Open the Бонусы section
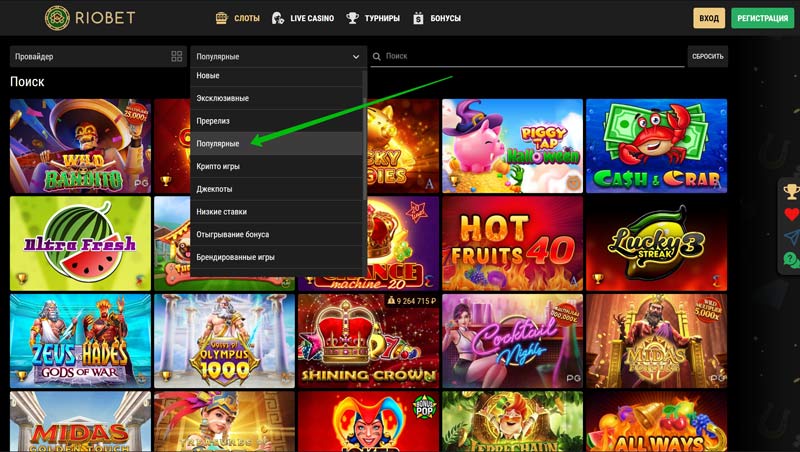The width and height of the screenshot is (800, 452). 438,18
